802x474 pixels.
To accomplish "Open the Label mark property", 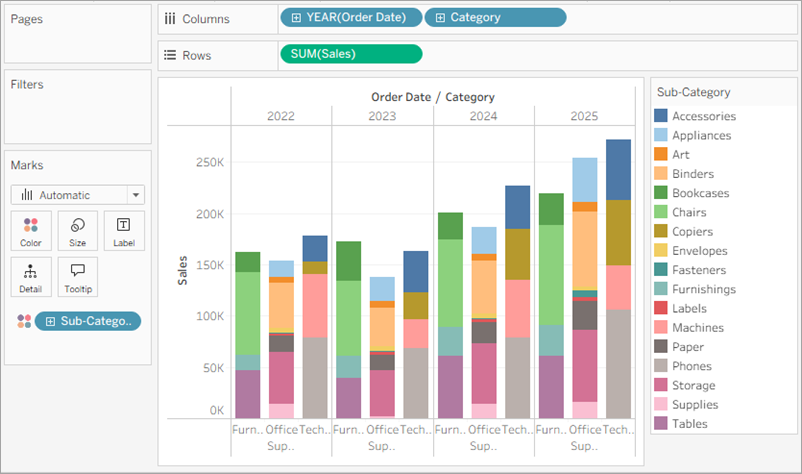I will click(124, 230).
